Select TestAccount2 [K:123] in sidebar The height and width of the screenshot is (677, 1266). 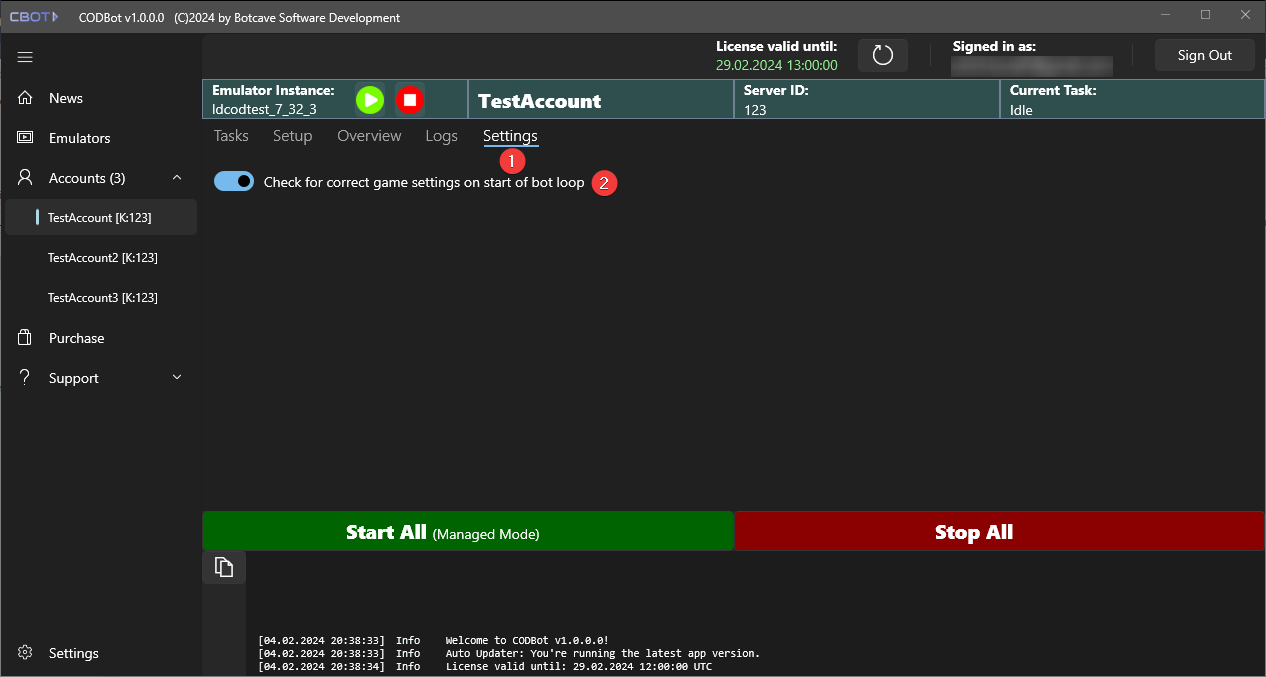(102, 258)
